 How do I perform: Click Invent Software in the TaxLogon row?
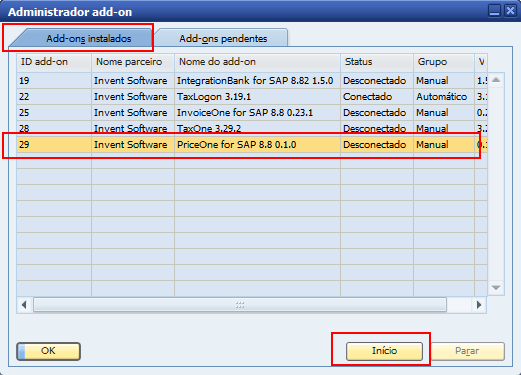[133, 97]
